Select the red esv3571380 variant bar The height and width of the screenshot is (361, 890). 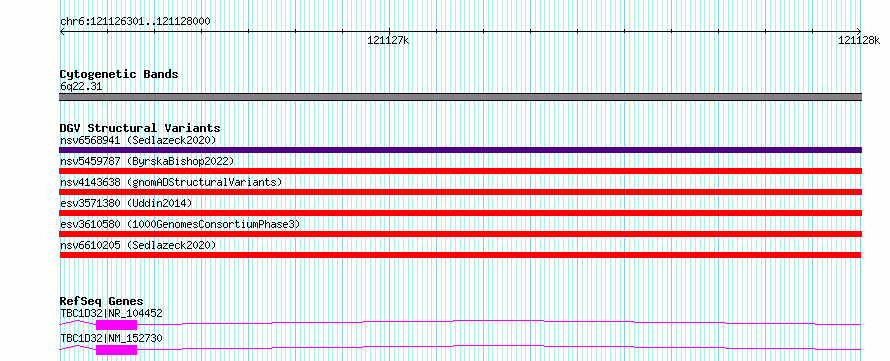pos(460,213)
